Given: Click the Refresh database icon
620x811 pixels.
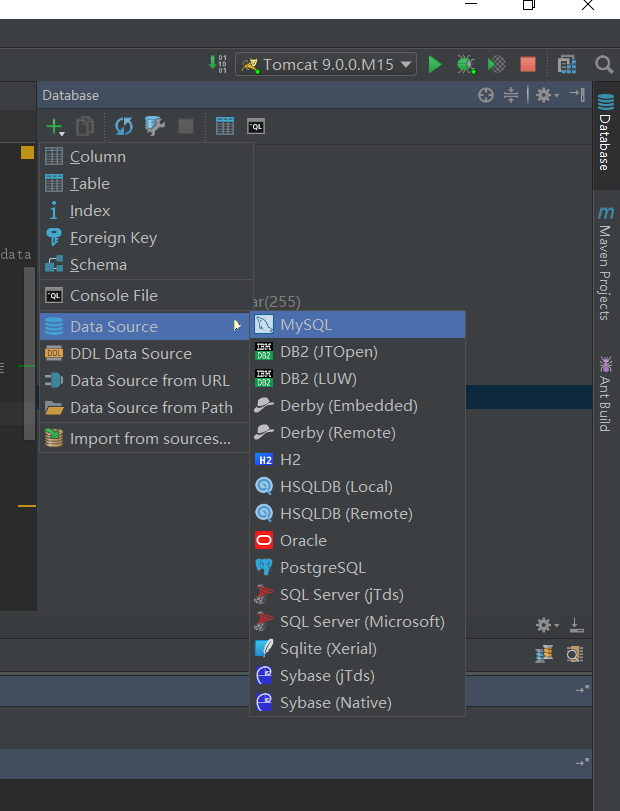Looking at the screenshot, I should click(123, 126).
